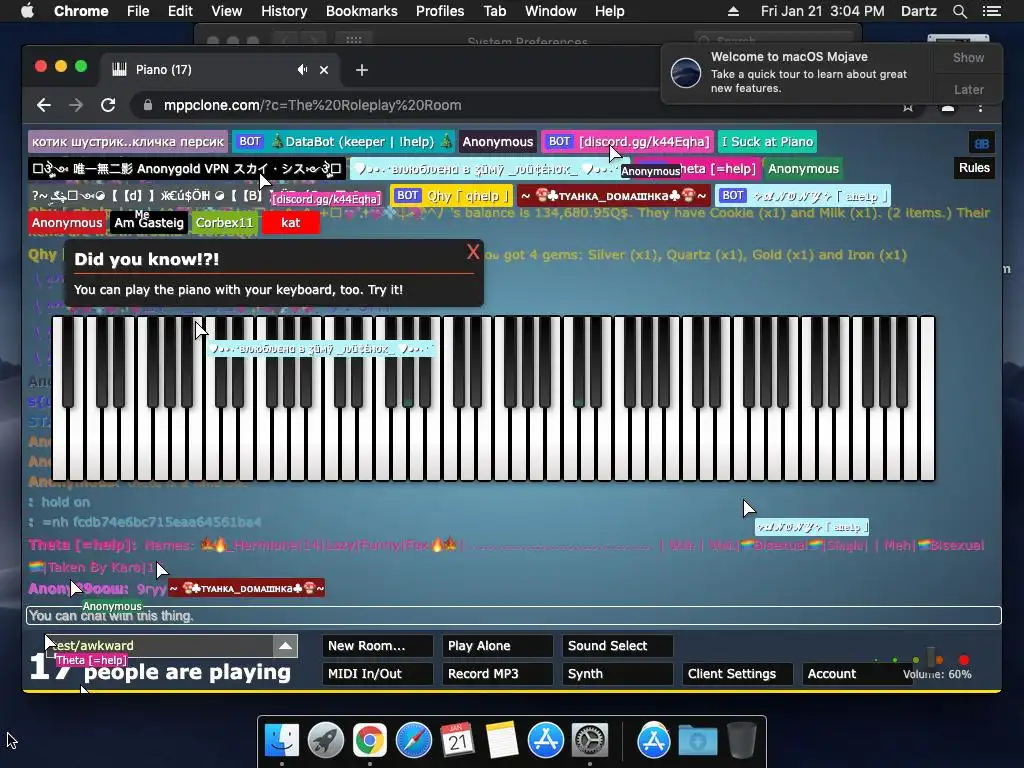This screenshot has width=1024, height=768.
Task: Open the Window menu
Action: tap(551, 11)
